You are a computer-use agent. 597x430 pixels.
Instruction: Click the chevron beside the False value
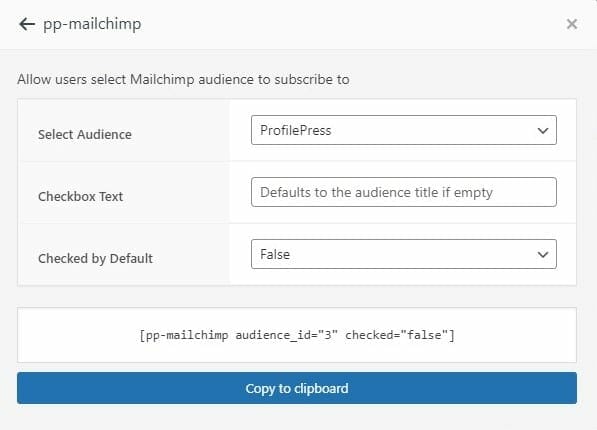pyautogui.click(x=543, y=254)
